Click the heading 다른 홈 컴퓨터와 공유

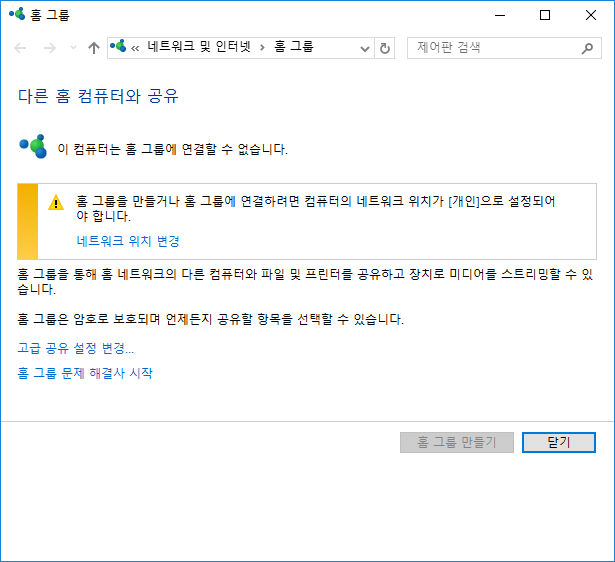tap(98, 96)
